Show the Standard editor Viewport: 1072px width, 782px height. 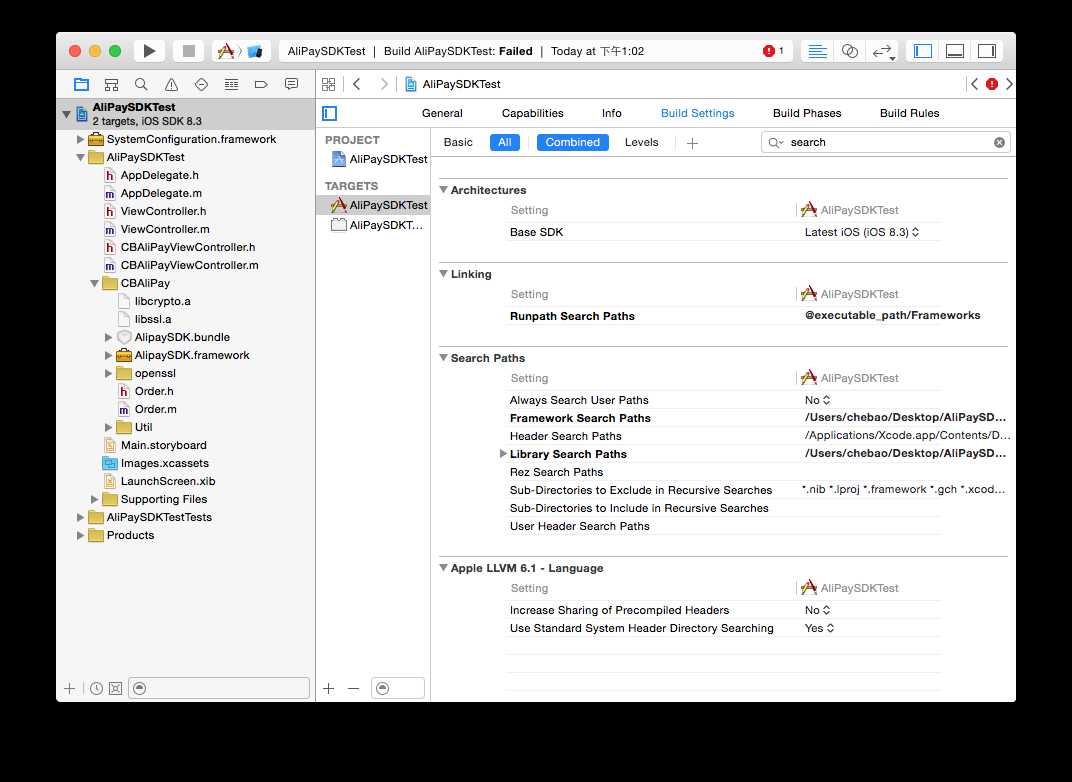(817, 51)
